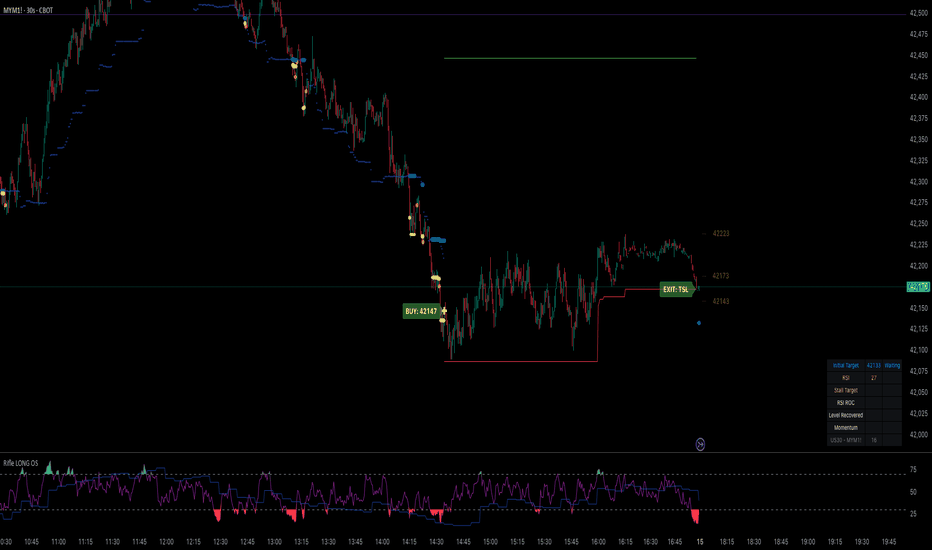Click the 14:30 time axis label
This screenshot has width=932, height=550.
(436, 542)
